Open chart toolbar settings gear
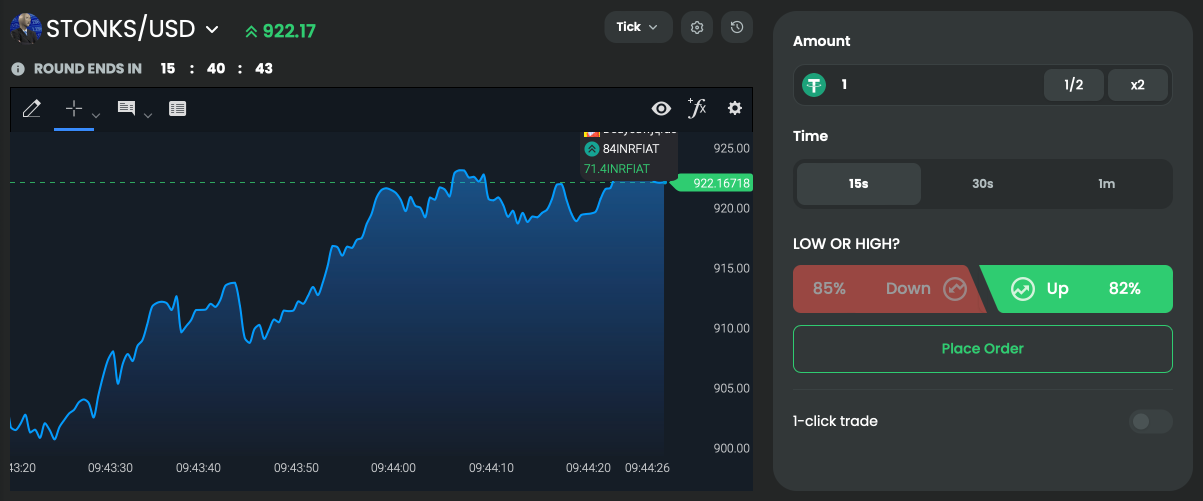 735,108
